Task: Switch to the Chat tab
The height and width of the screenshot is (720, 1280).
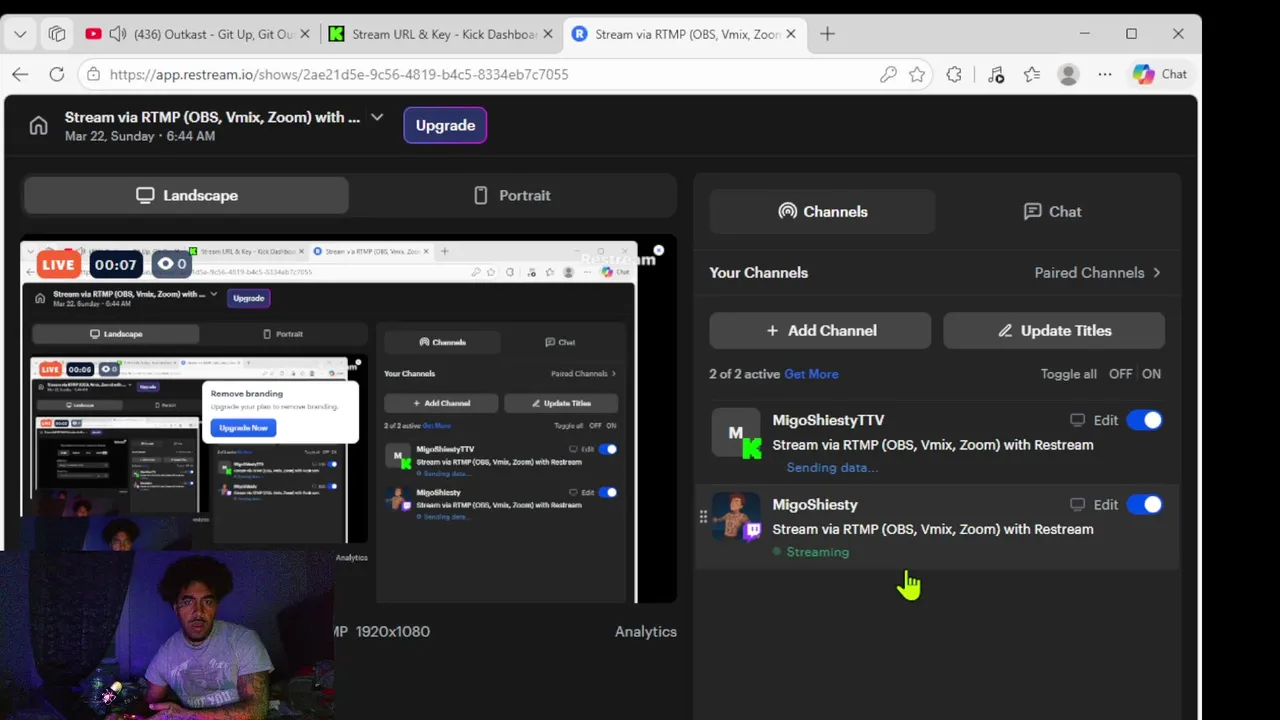Action: (1052, 211)
